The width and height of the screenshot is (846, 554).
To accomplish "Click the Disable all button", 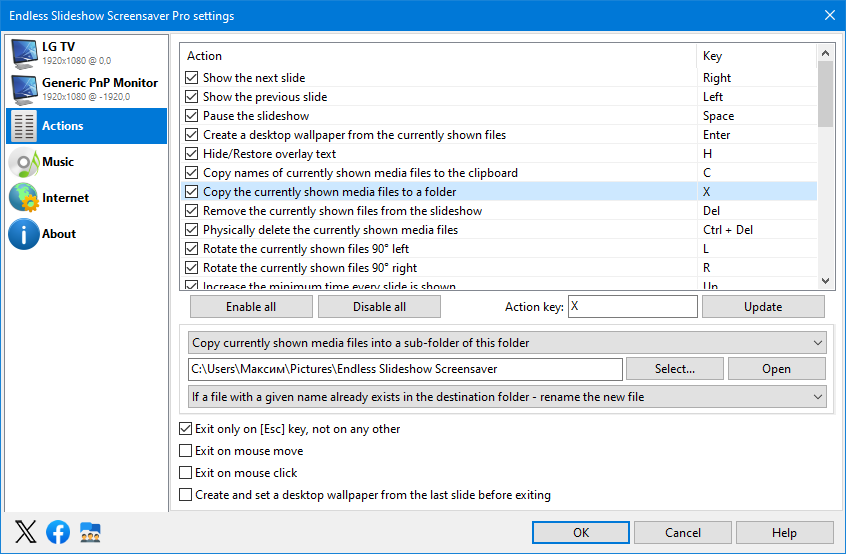I will (379, 307).
